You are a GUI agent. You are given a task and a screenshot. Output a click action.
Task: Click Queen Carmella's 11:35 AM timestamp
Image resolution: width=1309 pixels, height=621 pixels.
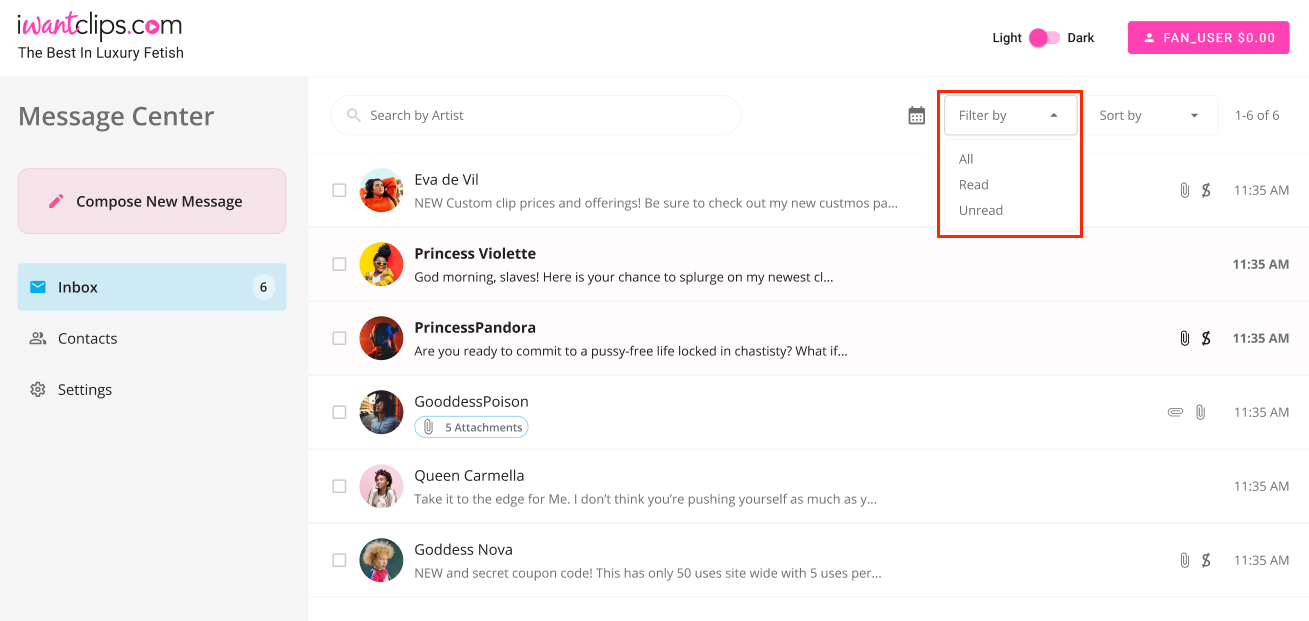[1261, 486]
